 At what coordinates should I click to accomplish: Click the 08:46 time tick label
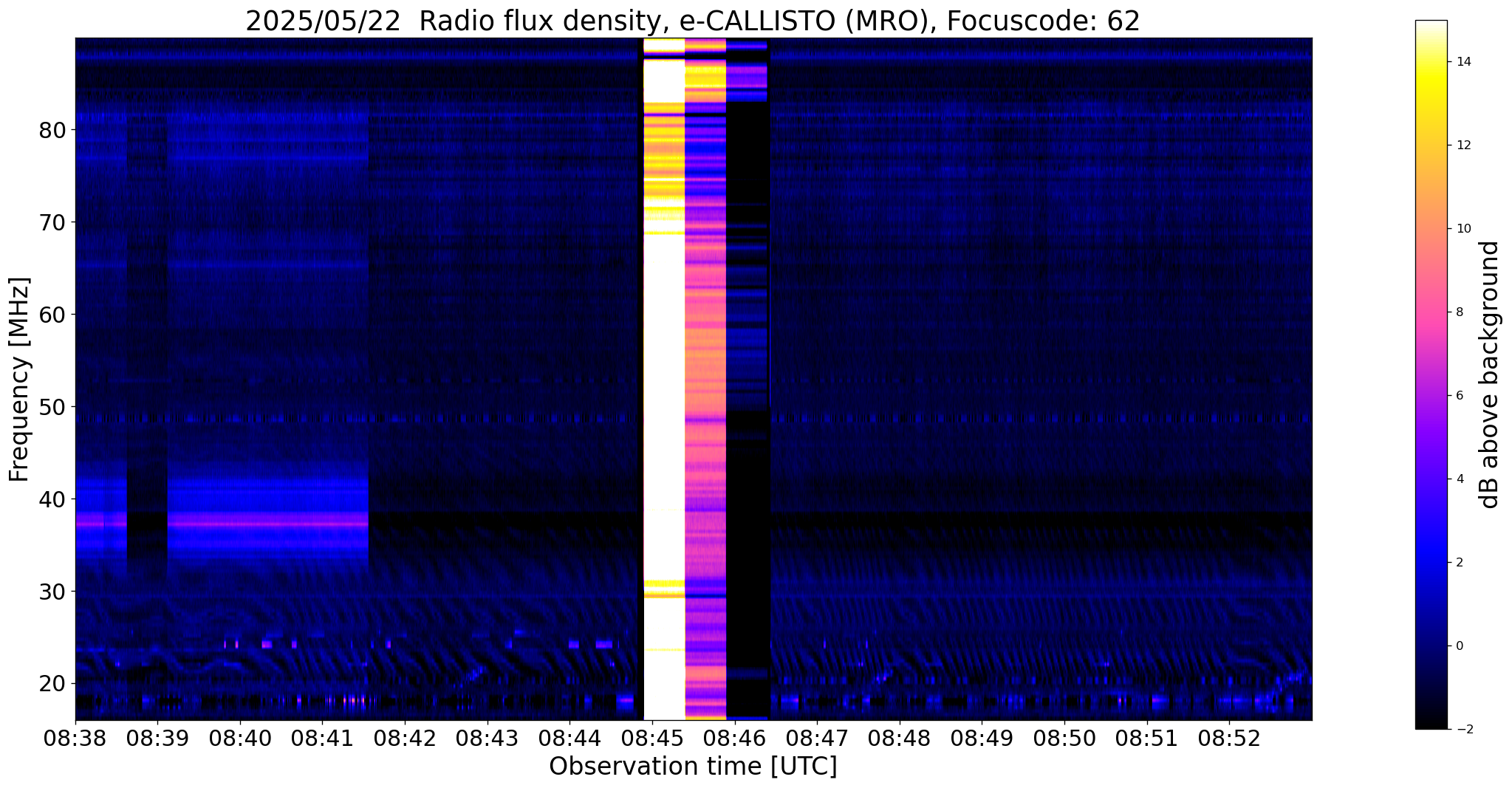tap(734, 739)
